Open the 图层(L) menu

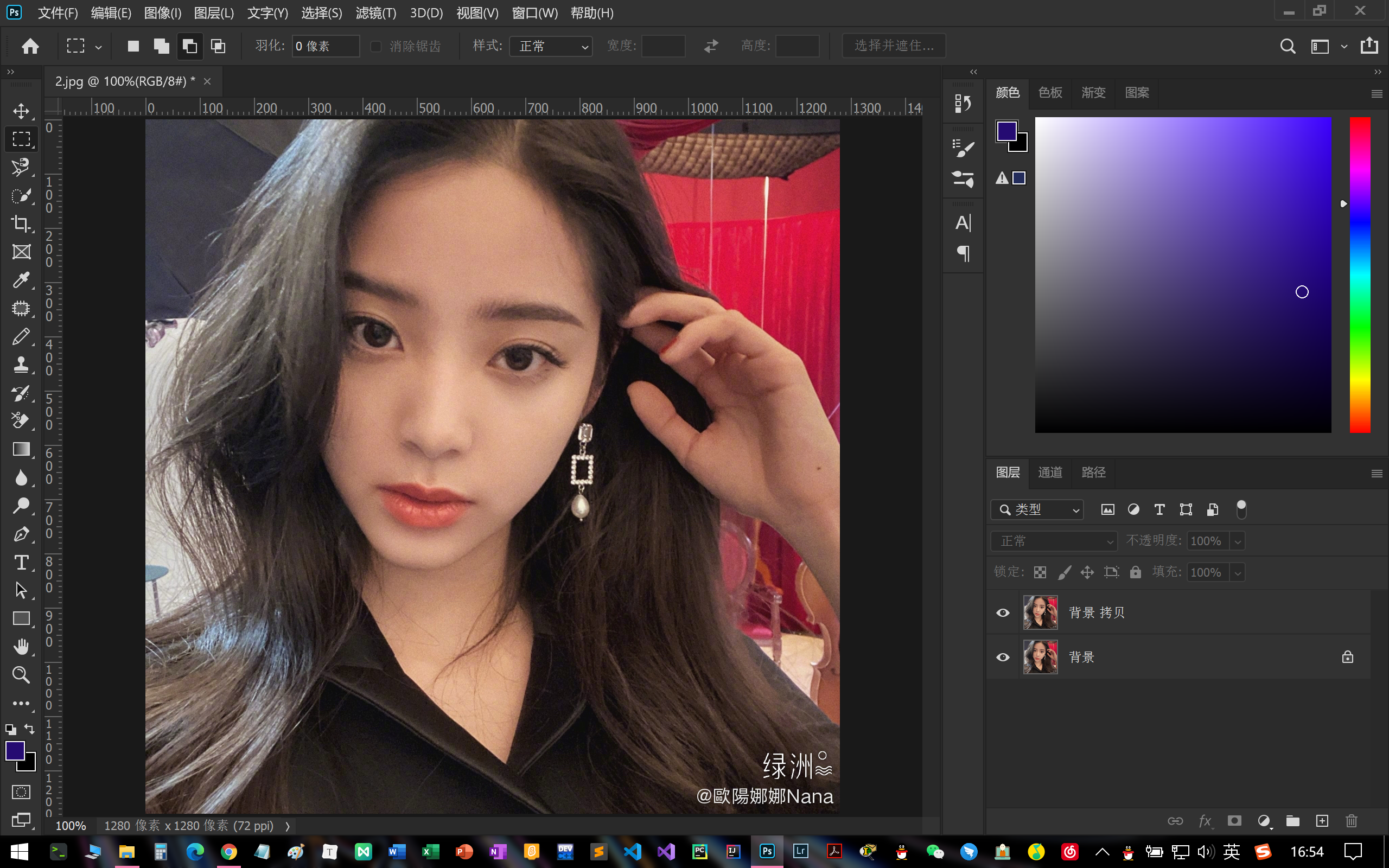coord(214,12)
